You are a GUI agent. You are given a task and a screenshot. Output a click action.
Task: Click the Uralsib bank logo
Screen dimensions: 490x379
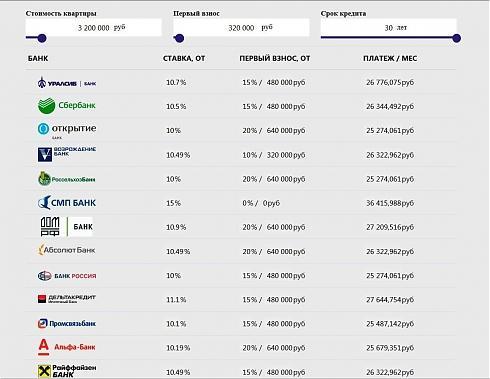(x=67, y=83)
